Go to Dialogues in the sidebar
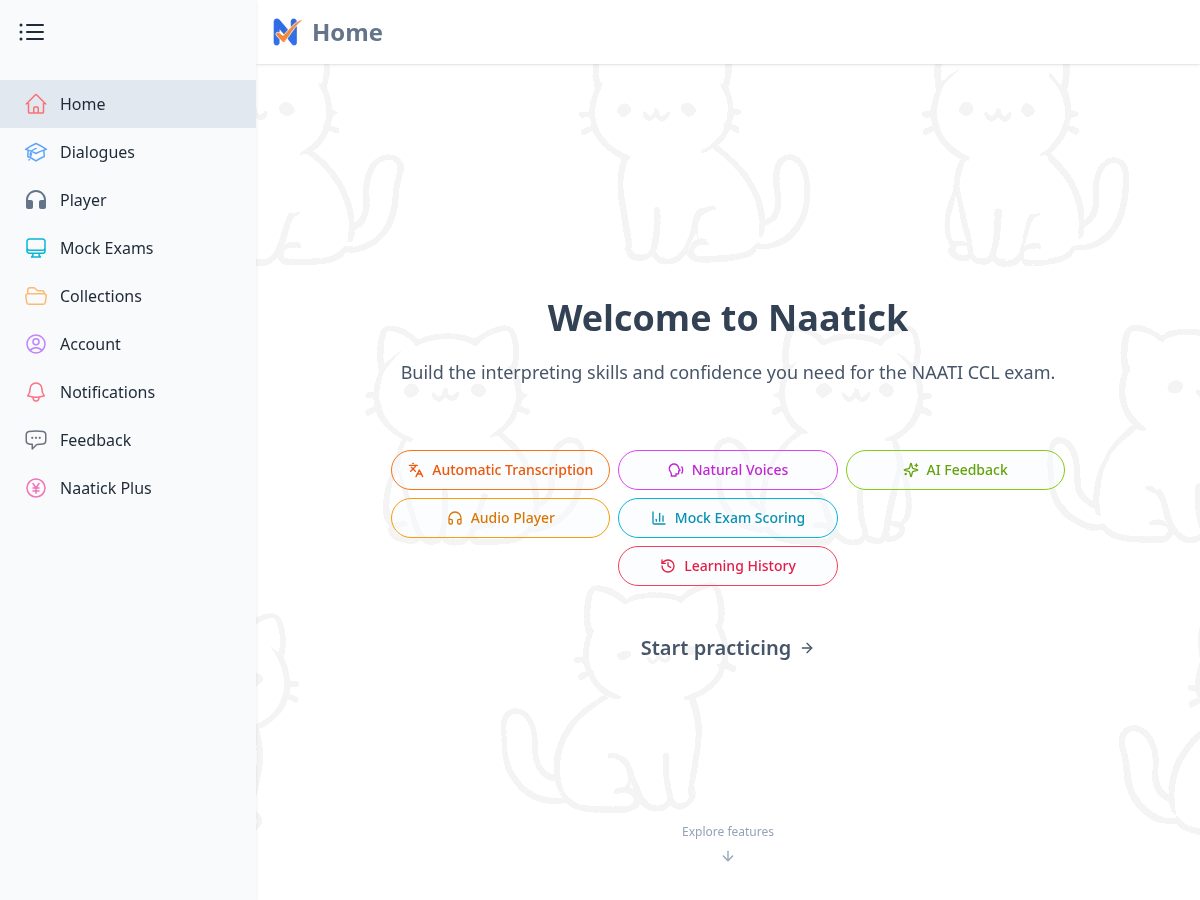Viewport: 1200px width, 900px height. pyautogui.click(x=128, y=152)
